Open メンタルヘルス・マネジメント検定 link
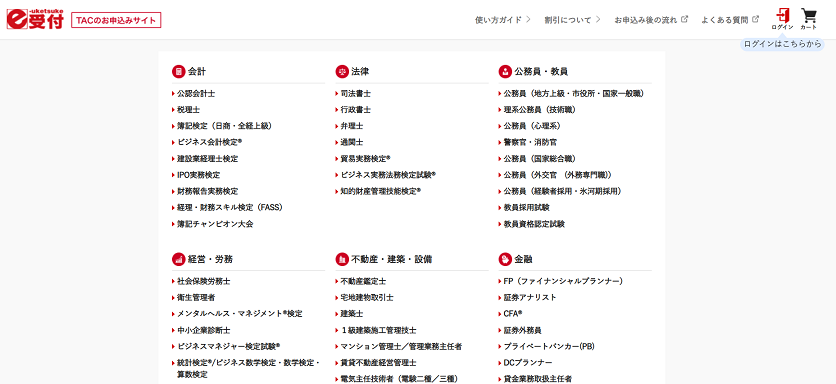836x384 pixels. tap(240, 314)
